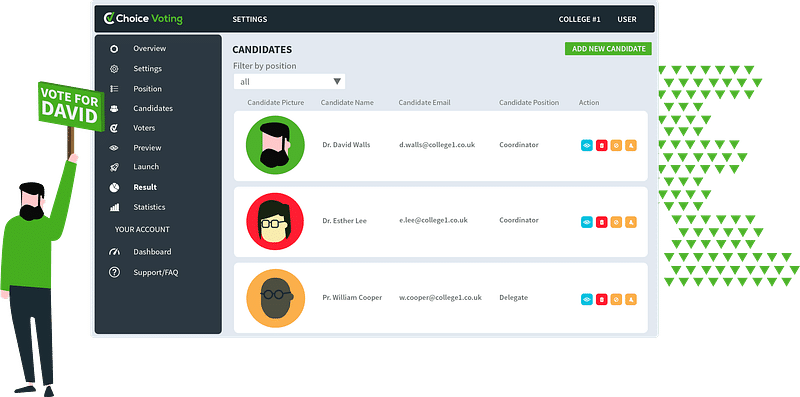Screen dimensions: 800x397
Task: Click the orange block icon for Esther Lee
Action: pos(616,222)
